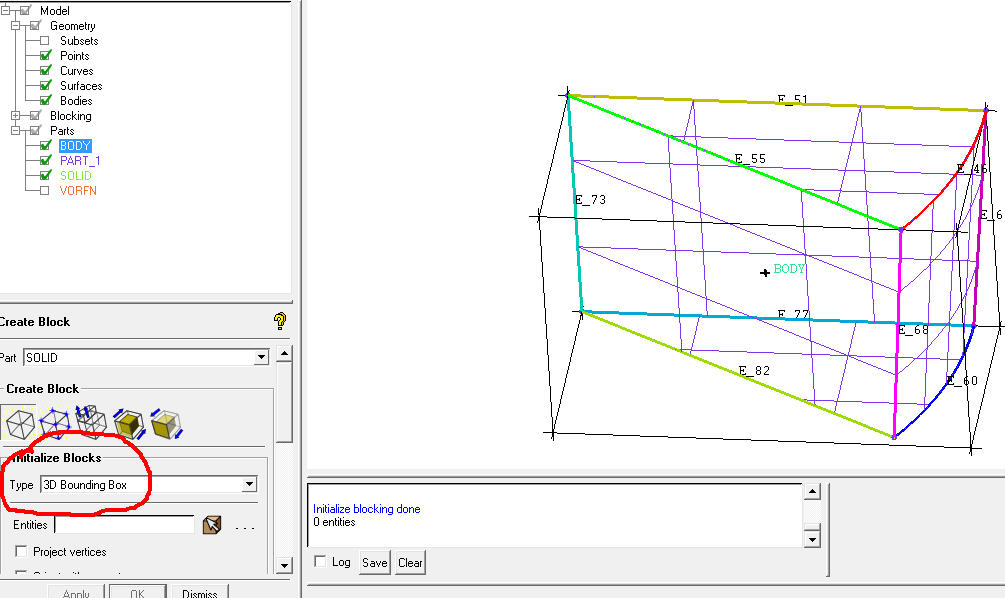Screen dimensions: 1005x598
Task: Select the Bodies tree label
Action: pyautogui.click(x=76, y=101)
